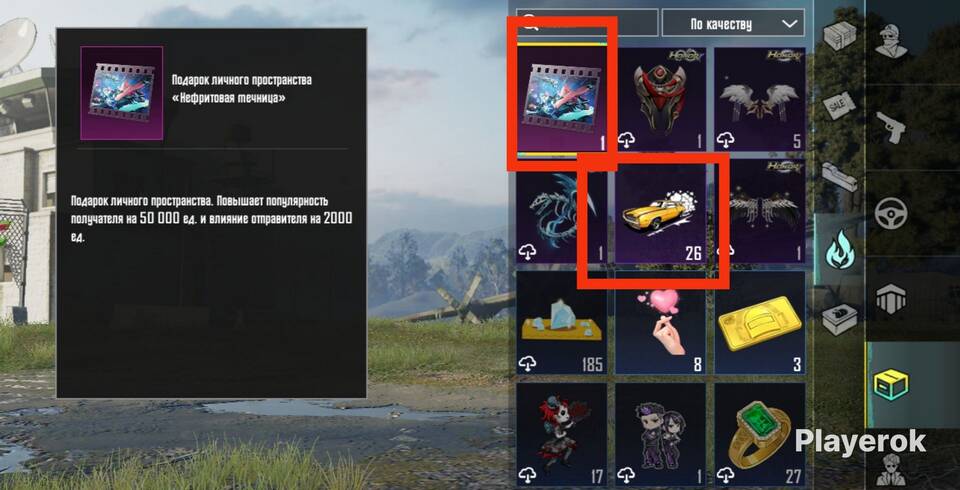This screenshot has height=490, width=960.
Task: Open the crate category icon in sidebar
Action: (839, 37)
